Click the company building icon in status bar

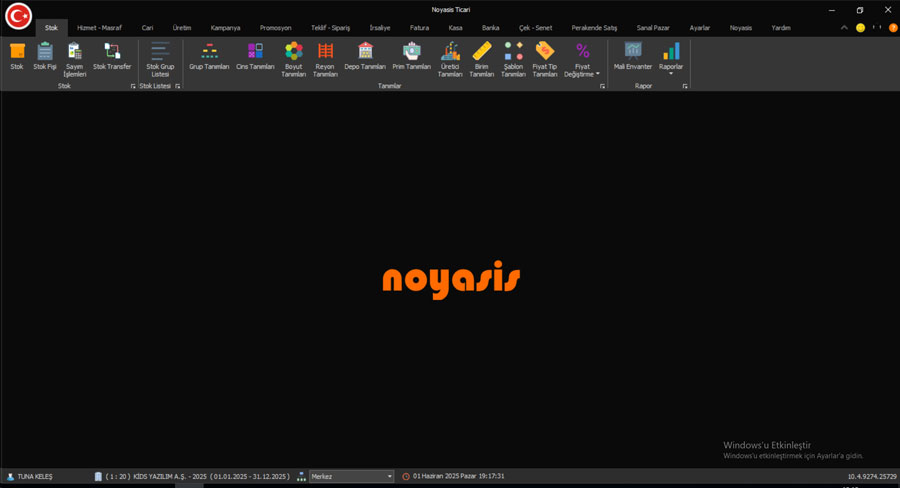point(98,477)
